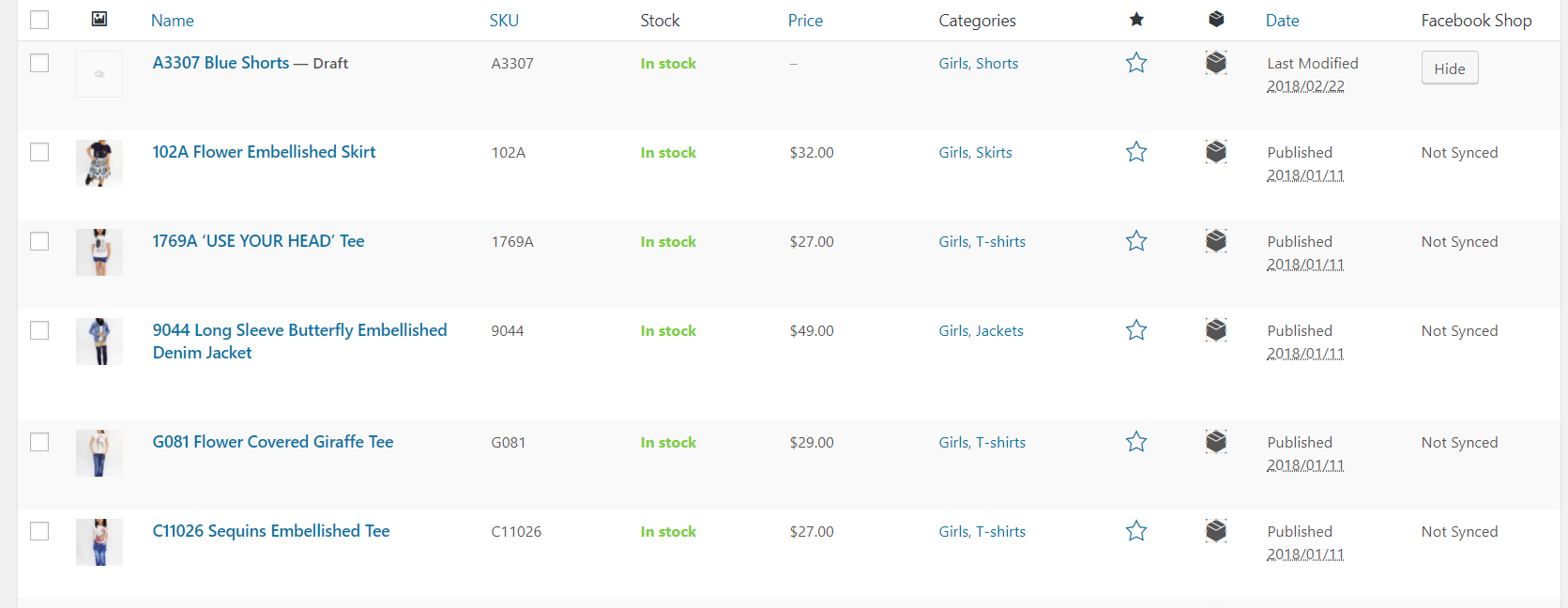Image resolution: width=1568 pixels, height=608 pixels.
Task: Click the product type column header icon
Action: pyautogui.click(x=1216, y=19)
